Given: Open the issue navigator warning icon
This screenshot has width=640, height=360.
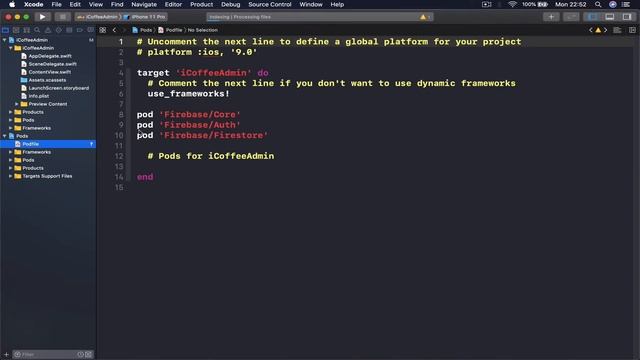Looking at the screenshot, I should [x=48, y=30].
